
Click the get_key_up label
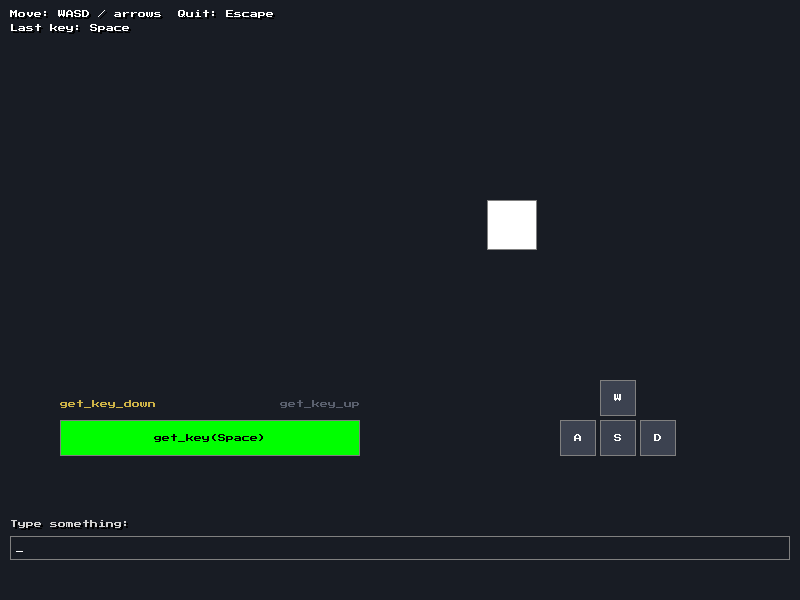pos(319,404)
